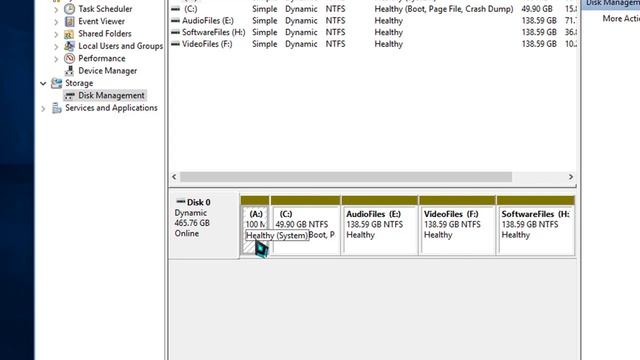Screen dimensions: 640x360
Task: Select SoftwareFiles (H:) in volume list
Action: coord(213,32)
